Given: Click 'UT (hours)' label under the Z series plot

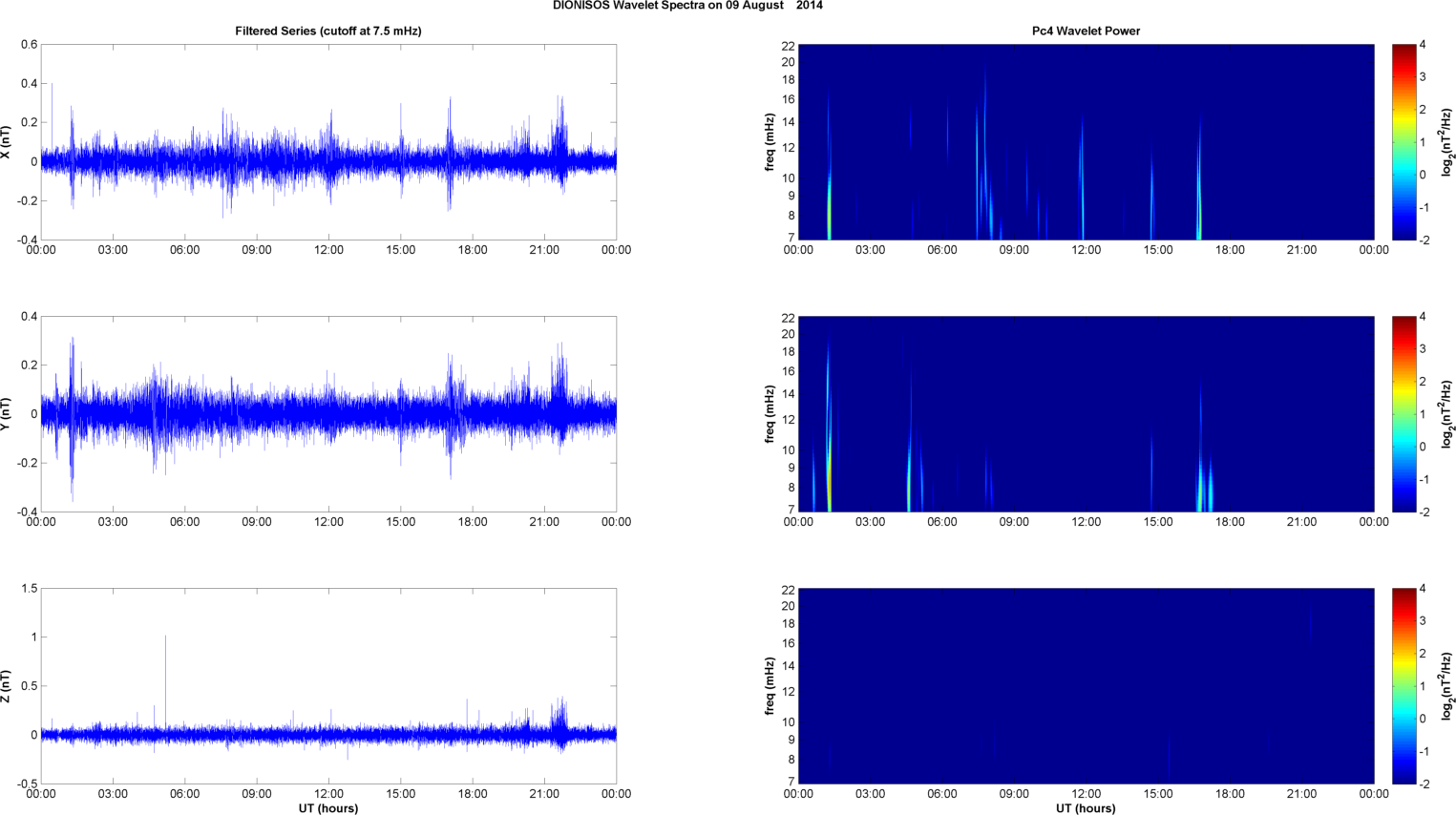Looking at the screenshot, I should tap(328, 808).
